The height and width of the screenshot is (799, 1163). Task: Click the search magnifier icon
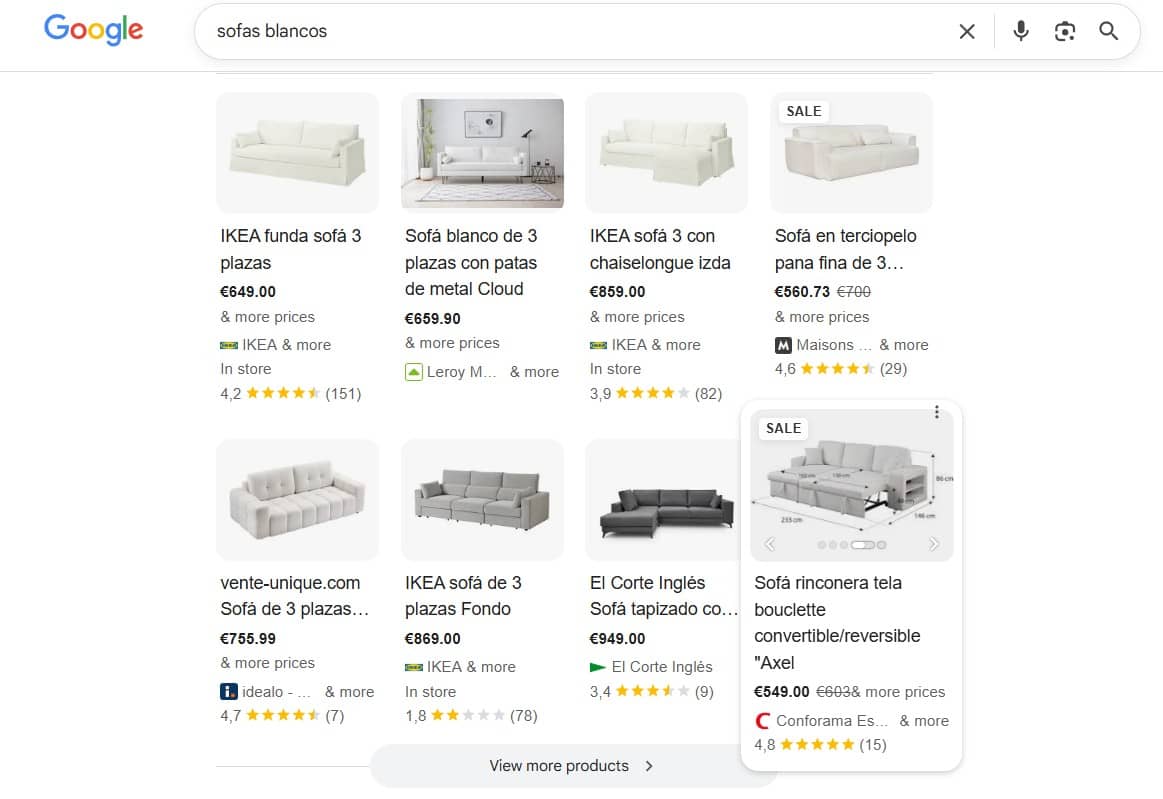coord(1108,31)
